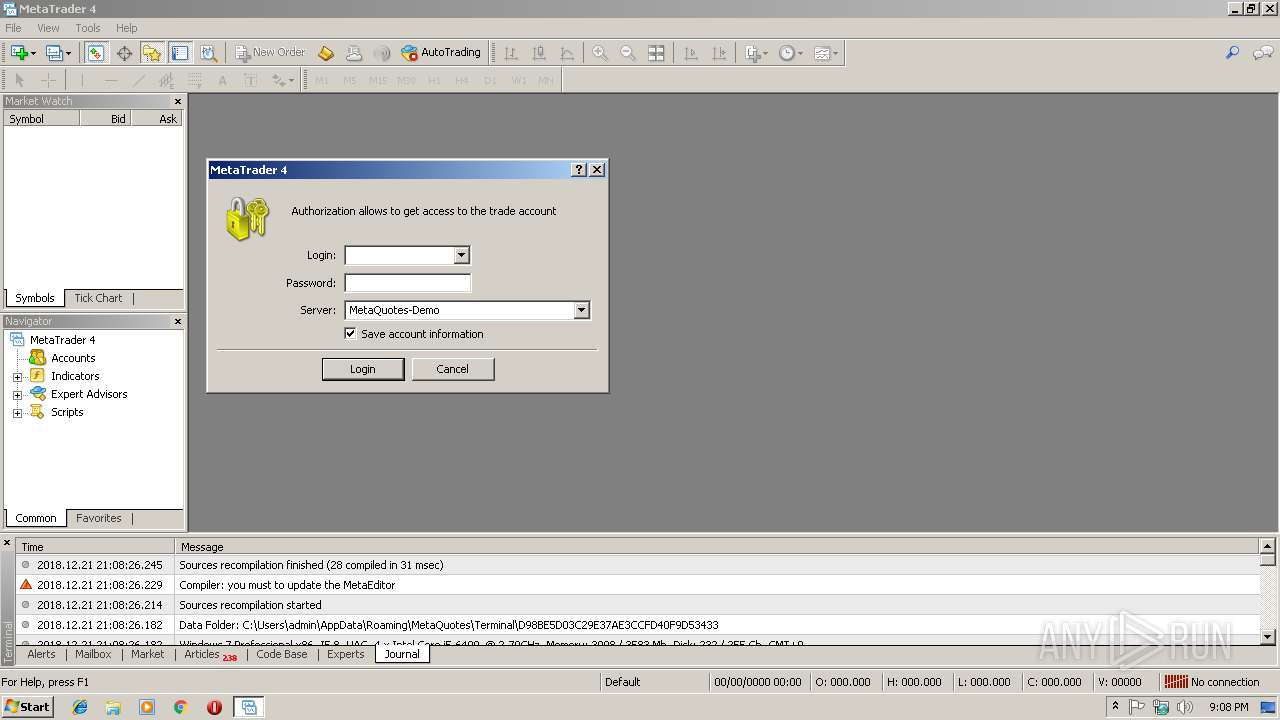The width and height of the screenshot is (1280, 720).
Task: Click the Zoom In magnifier icon
Action: [600, 53]
